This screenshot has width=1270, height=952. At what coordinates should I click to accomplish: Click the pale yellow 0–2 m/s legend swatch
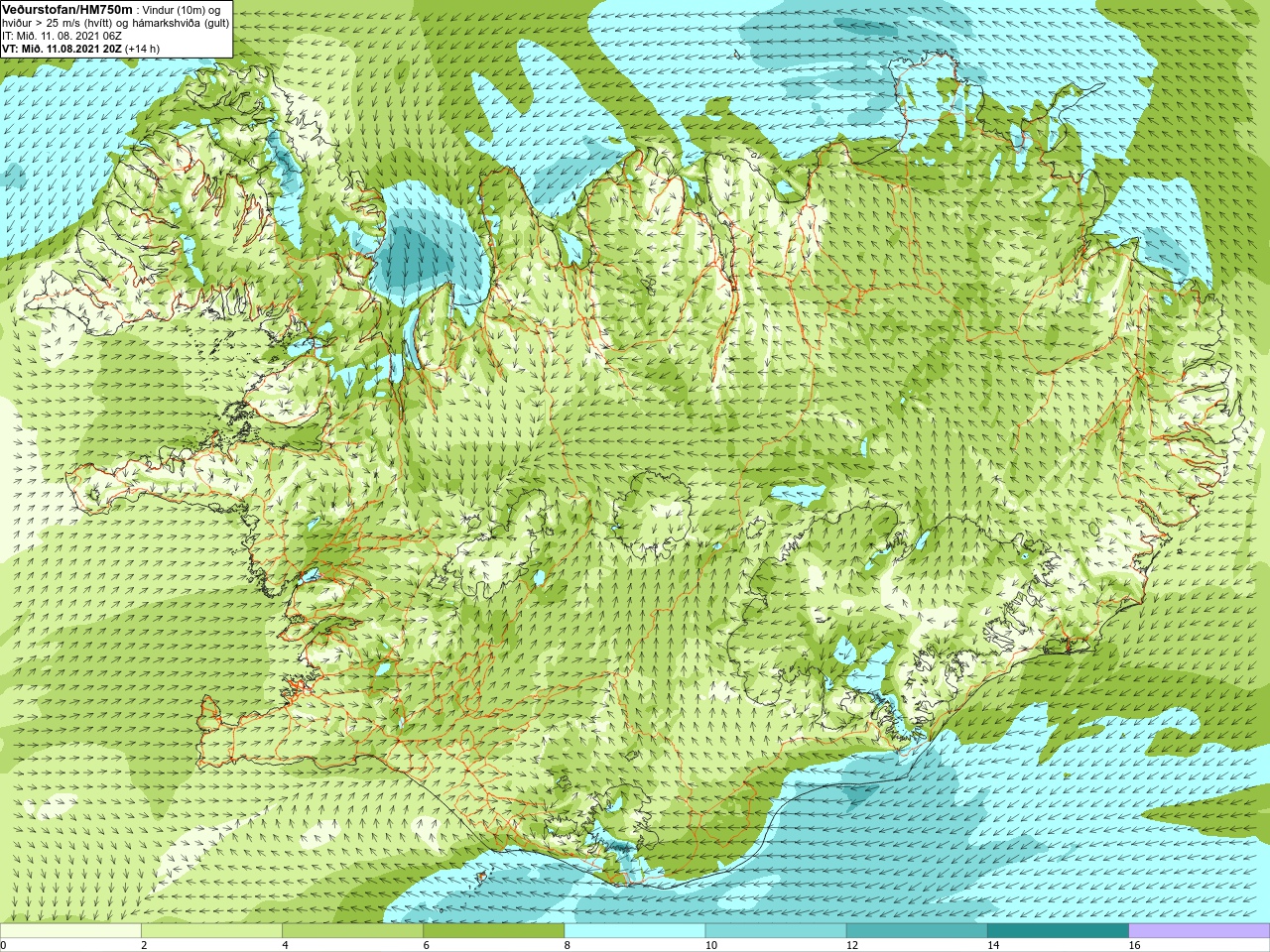tap(70, 931)
